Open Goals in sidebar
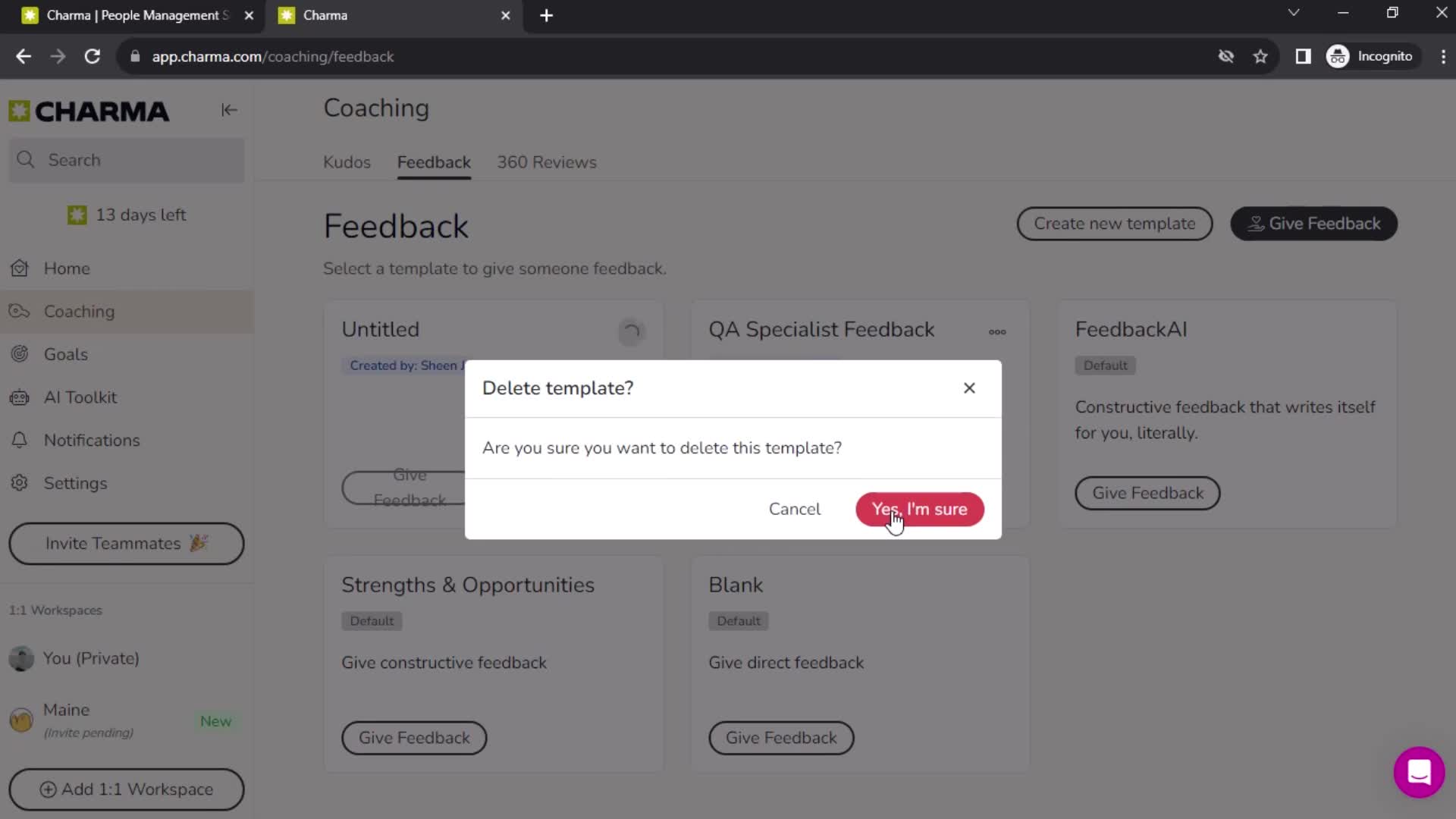Screen dimensions: 1456x819 tap(127, 354)
